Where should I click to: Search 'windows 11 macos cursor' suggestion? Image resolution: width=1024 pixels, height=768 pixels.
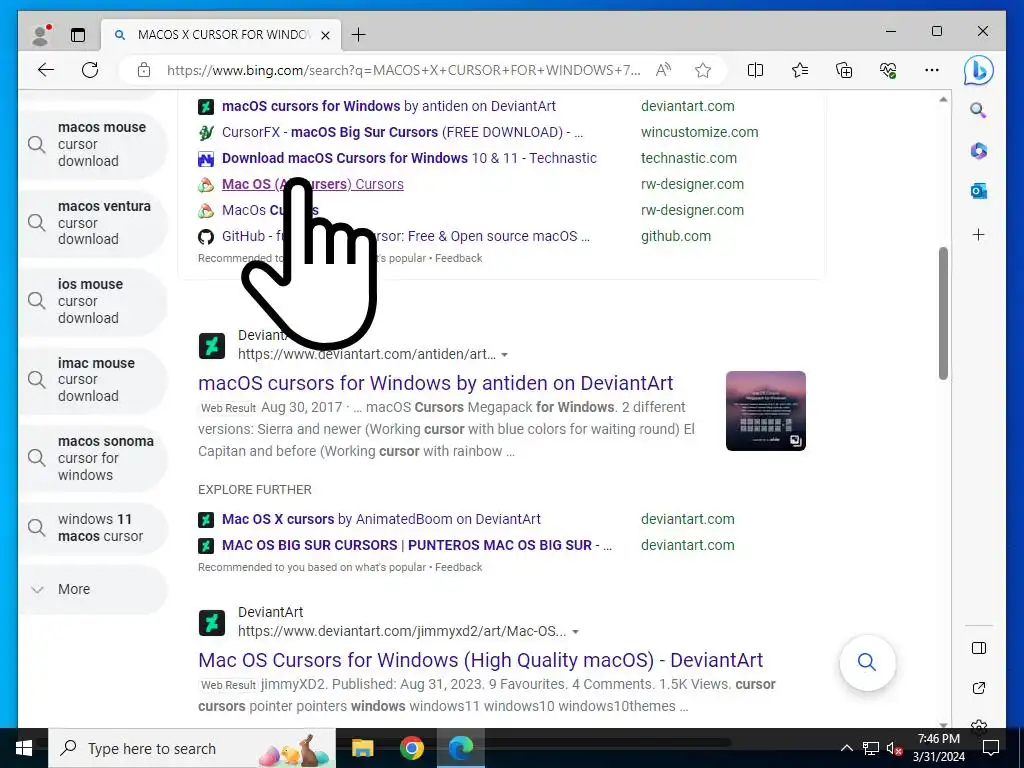pyautogui.click(x=93, y=528)
